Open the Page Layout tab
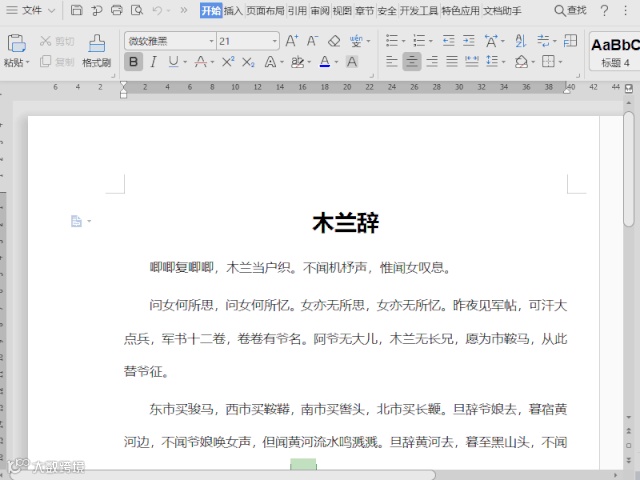Viewport: 640px width, 480px height. pyautogui.click(x=265, y=11)
